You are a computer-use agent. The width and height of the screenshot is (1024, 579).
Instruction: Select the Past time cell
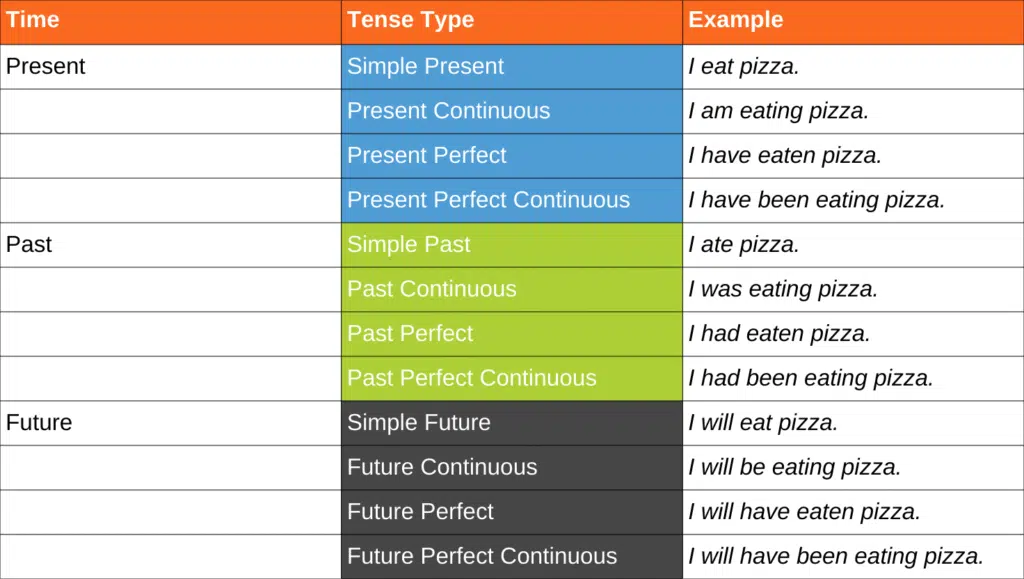29,245
